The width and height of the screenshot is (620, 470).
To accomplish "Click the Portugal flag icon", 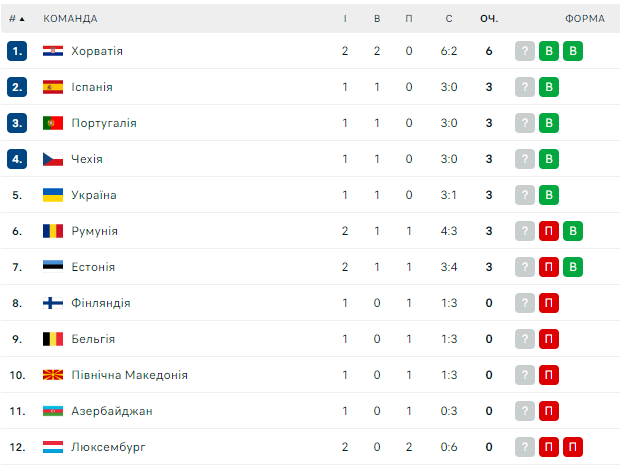I will tap(53, 123).
